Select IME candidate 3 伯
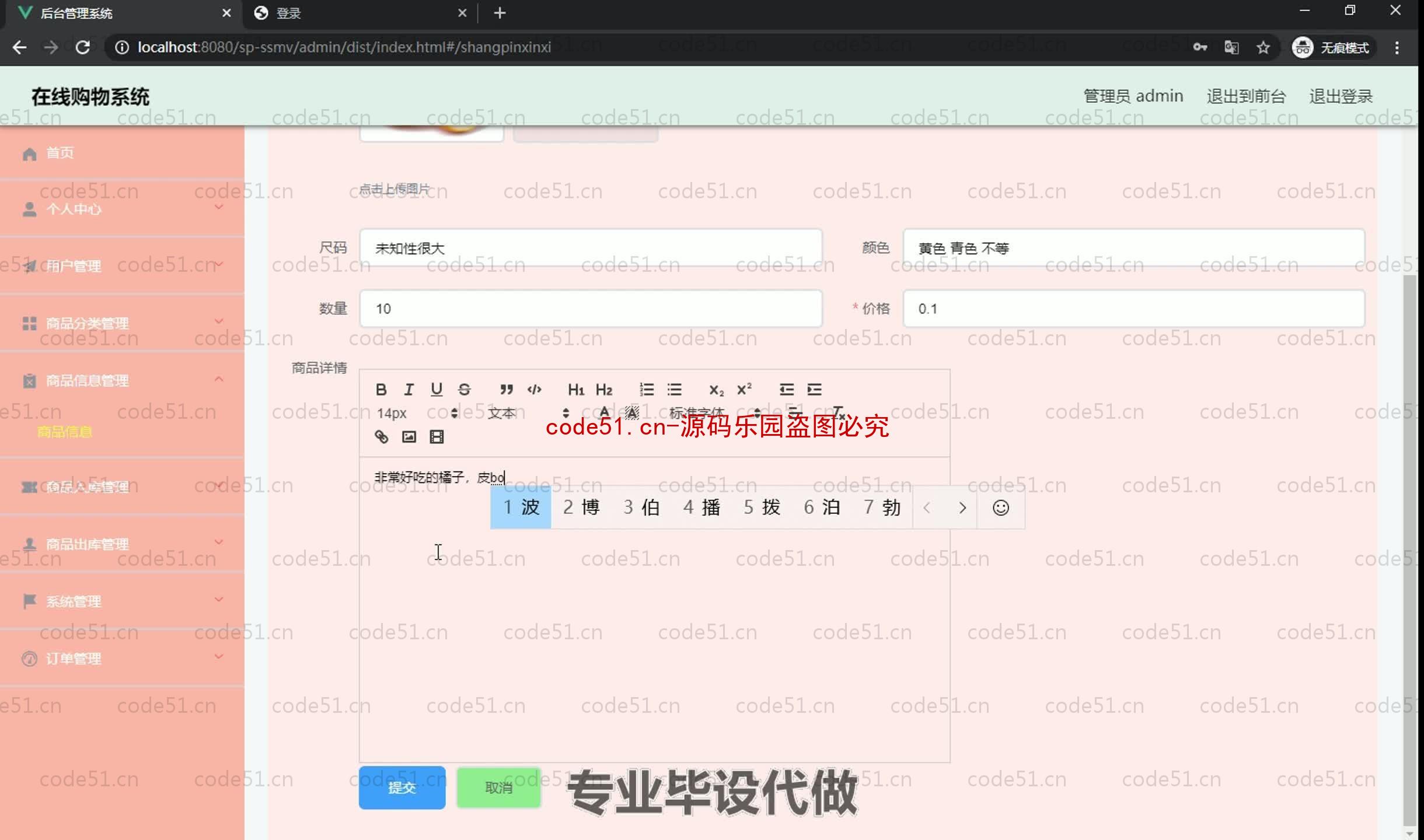Screen dimensions: 1424x840 pos(641,508)
